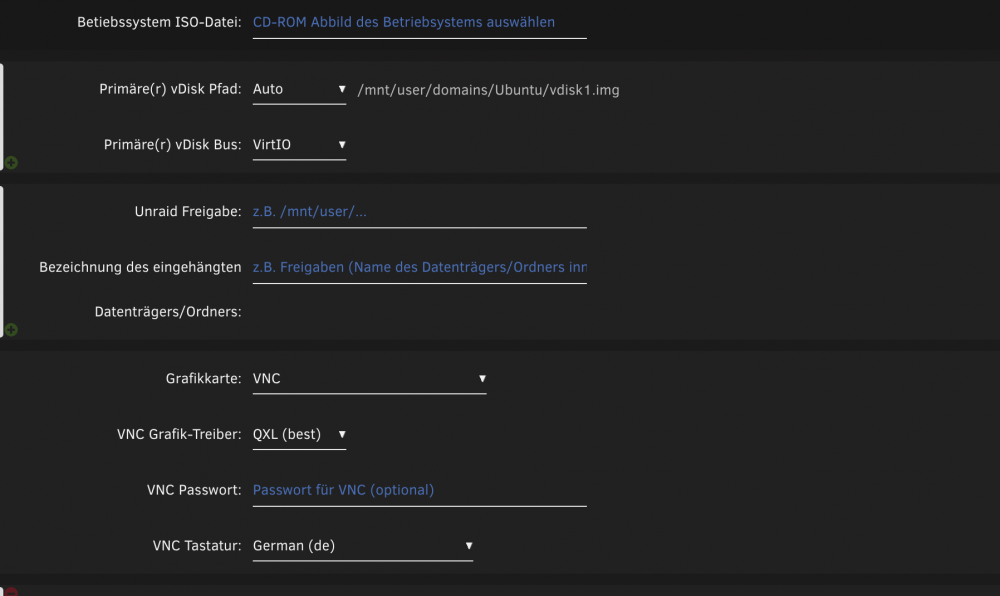Click the label "Primäre(r) vDisk Bus:"

tap(173, 145)
